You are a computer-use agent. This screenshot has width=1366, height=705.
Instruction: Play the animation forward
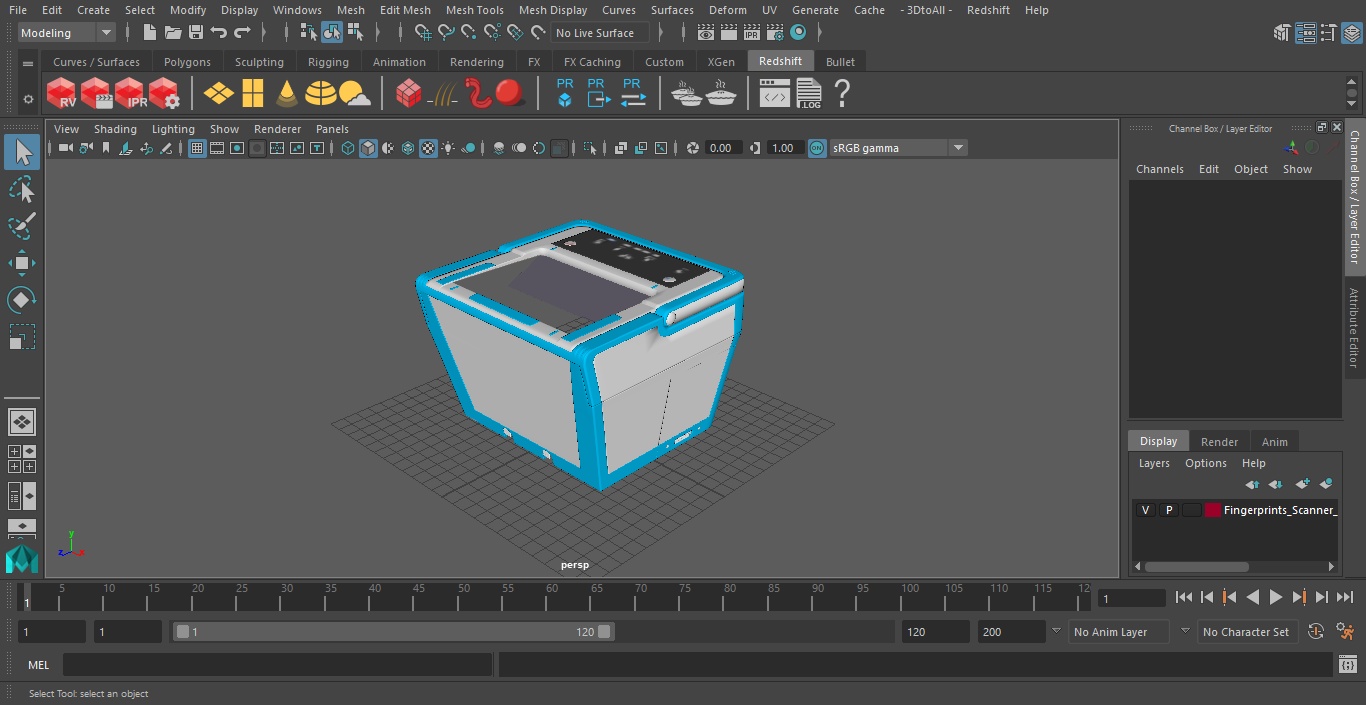click(x=1276, y=597)
